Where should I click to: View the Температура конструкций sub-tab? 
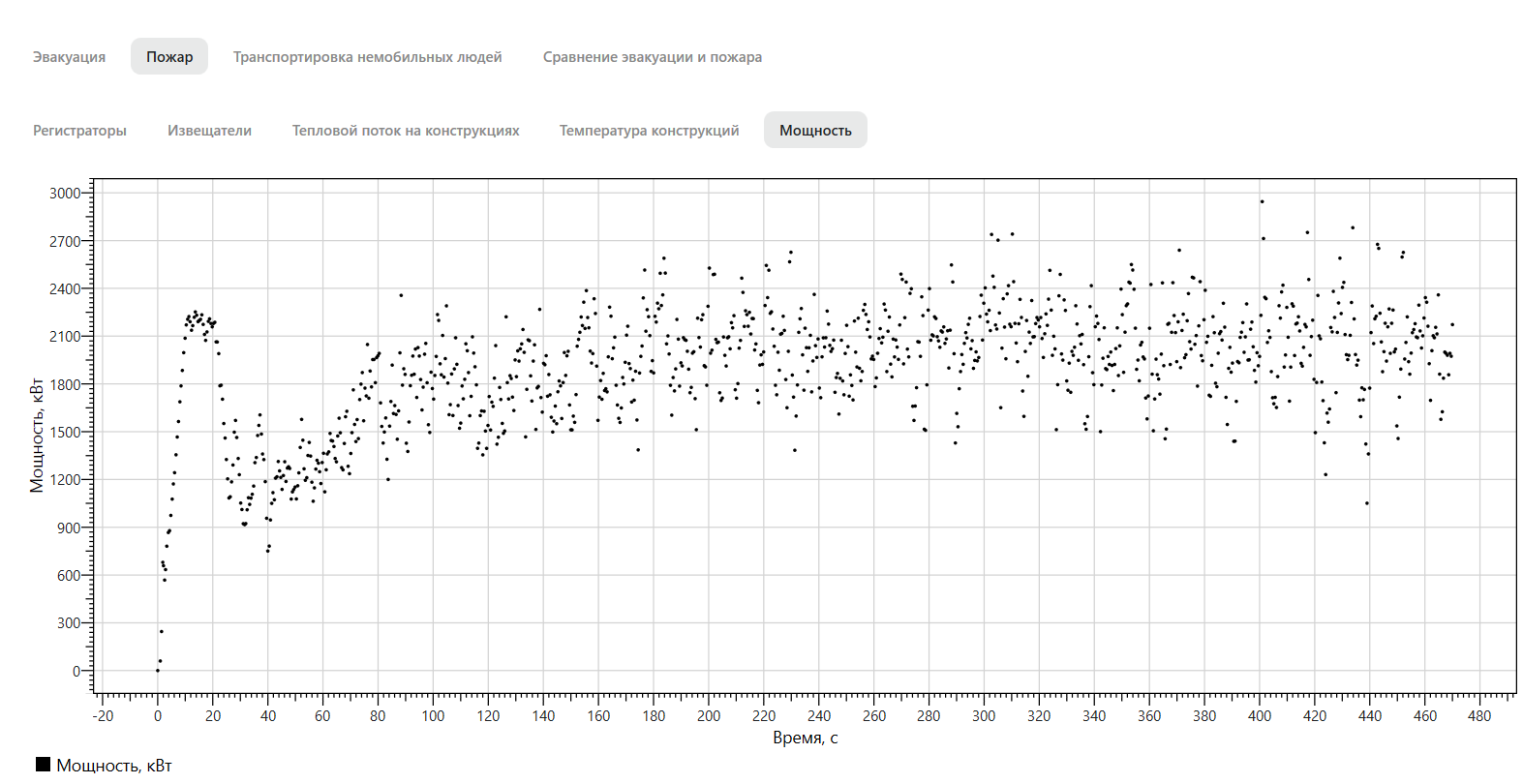649,131
